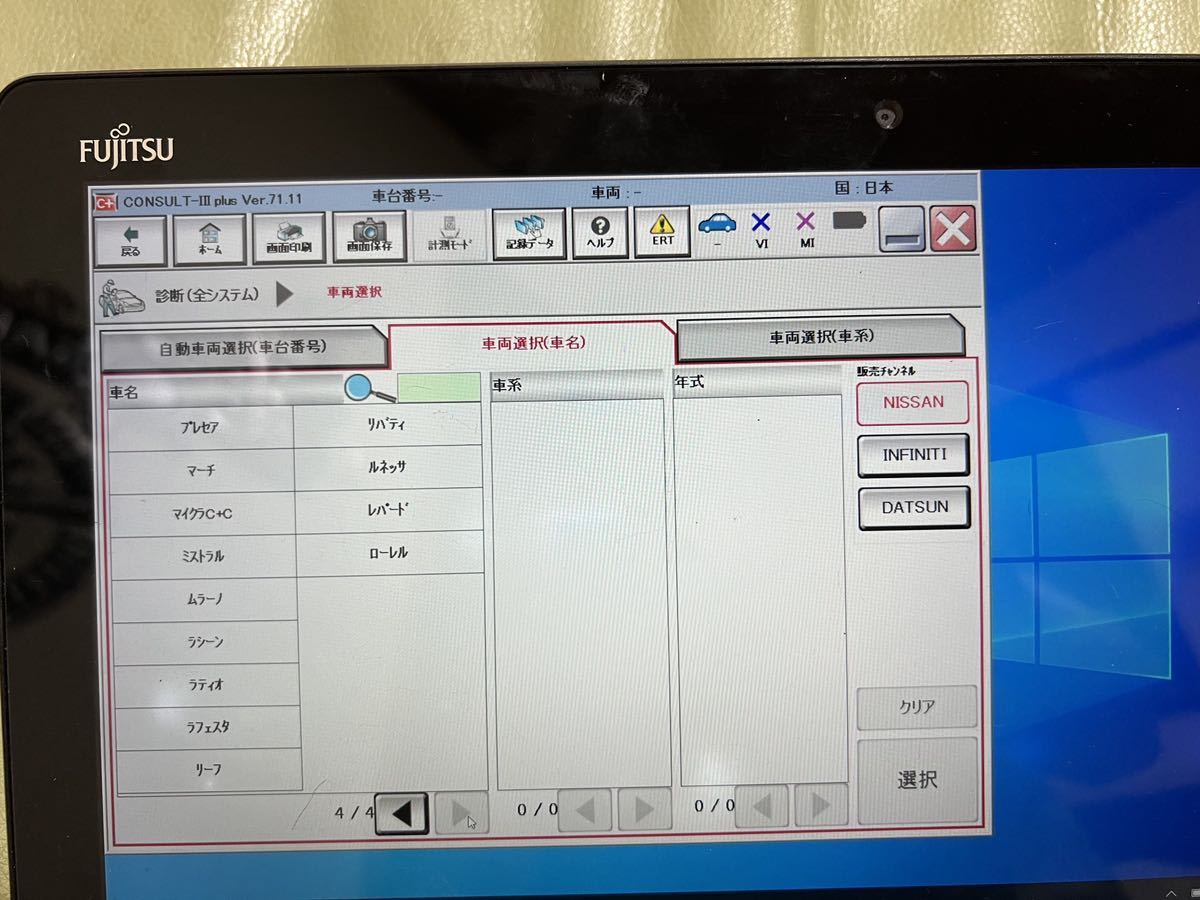Click next page arrow under 車系 list

[x=645, y=808]
